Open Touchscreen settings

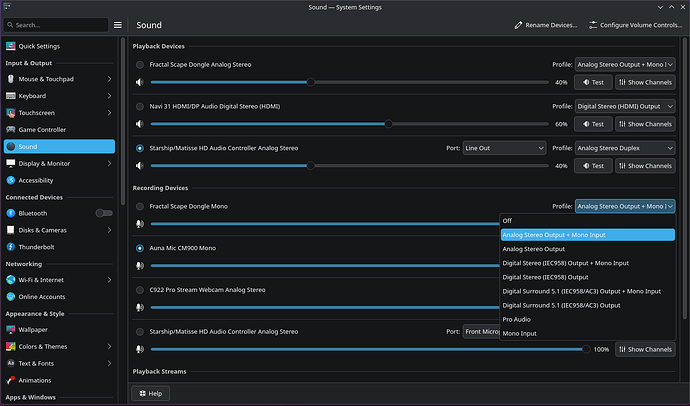pyautogui.click(x=59, y=113)
